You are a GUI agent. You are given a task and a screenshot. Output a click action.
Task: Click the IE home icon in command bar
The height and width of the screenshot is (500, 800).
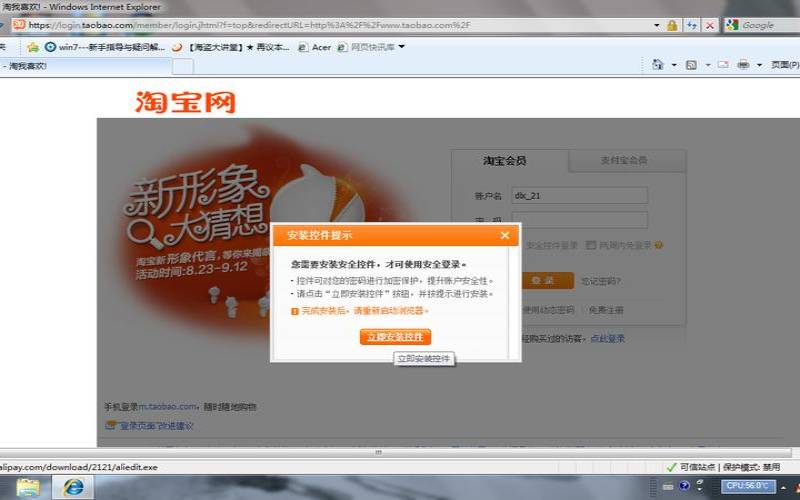click(657, 65)
